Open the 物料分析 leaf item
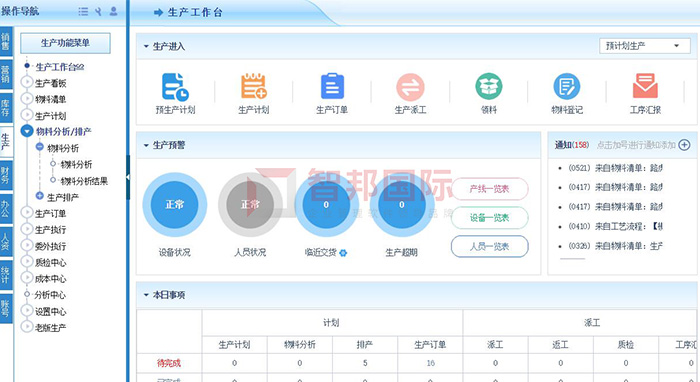Image resolution: width=700 pixels, height=382 pixels. point(76,165)
